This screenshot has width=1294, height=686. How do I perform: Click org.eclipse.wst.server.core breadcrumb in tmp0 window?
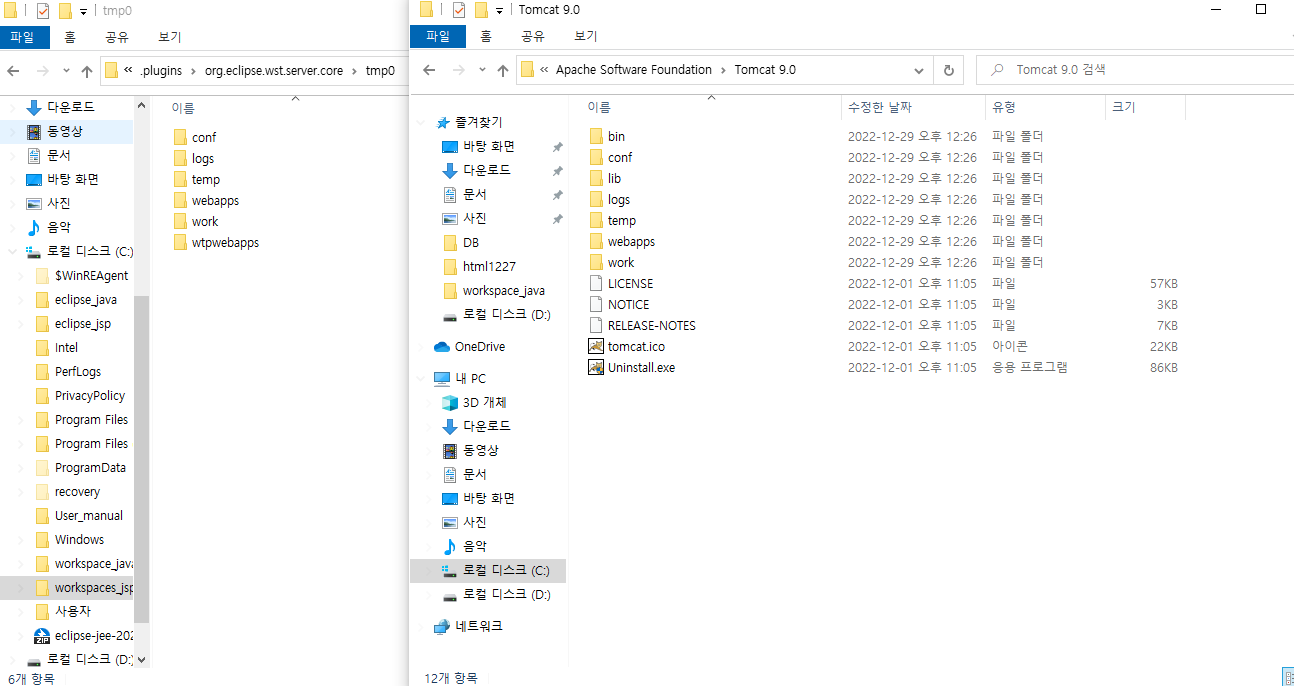(x=274, y=71)
